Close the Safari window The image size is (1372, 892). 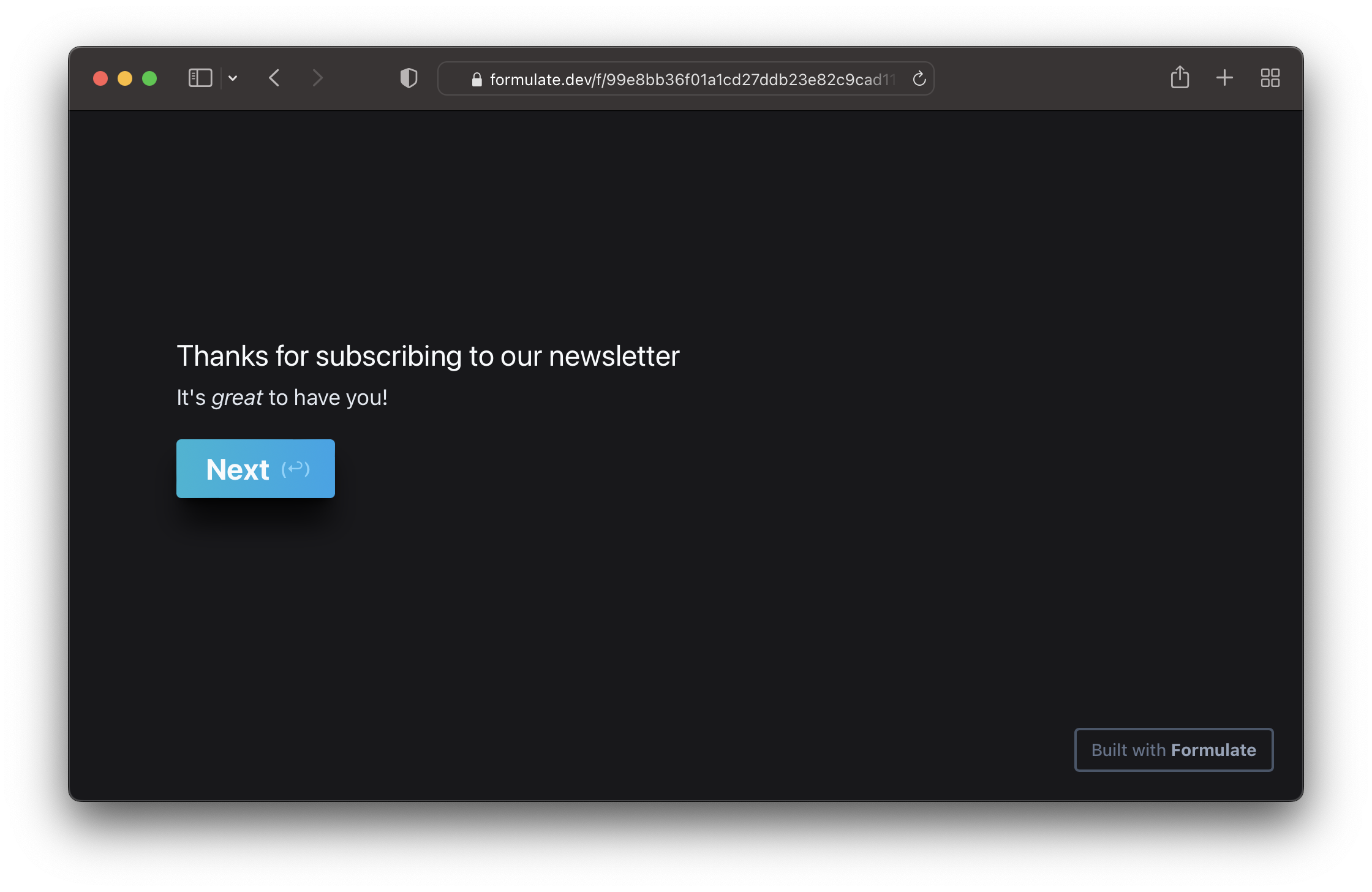100,78
